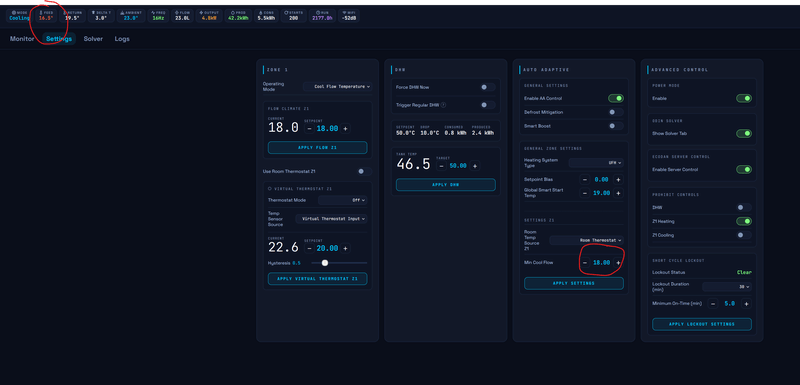The height and width of the screenshot is (385, 800).
Task: Click the Flow chip showing 23.0L
Action: [x=183, y=15]
